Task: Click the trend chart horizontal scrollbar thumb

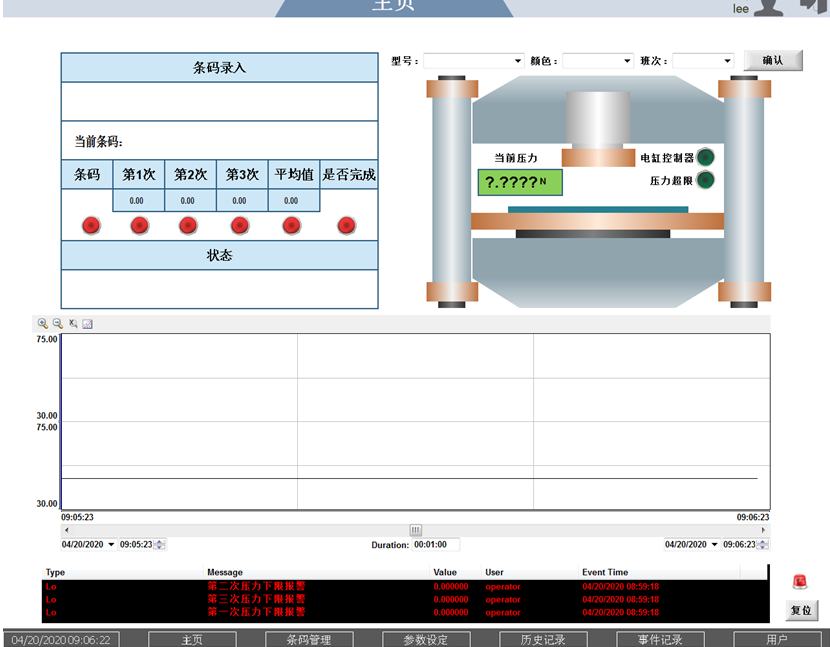Action: point(415,530)
